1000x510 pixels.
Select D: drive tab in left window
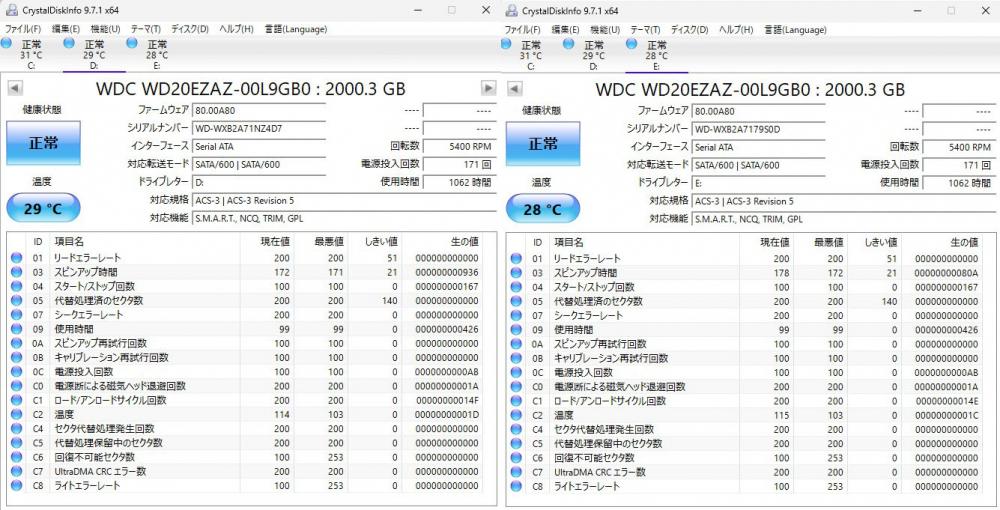point(94,54)
